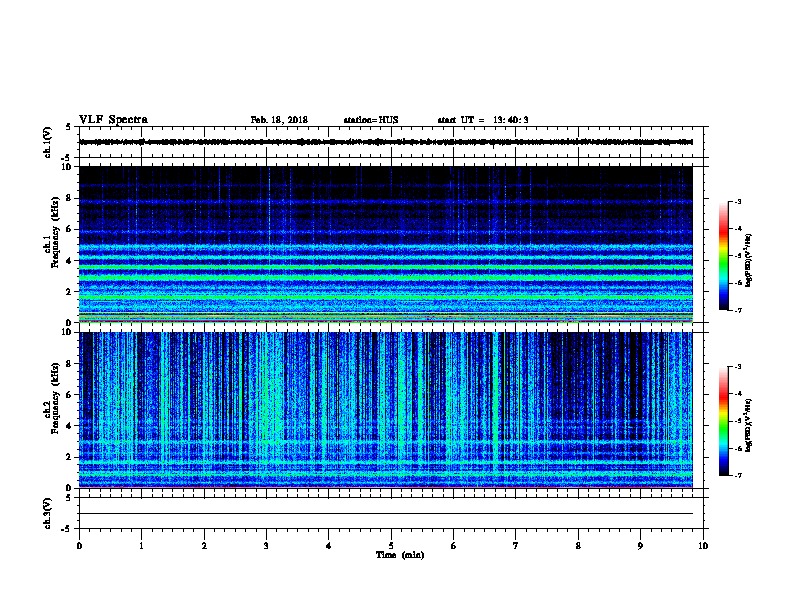792x612 pixels.
Task: Click the "VLF Spectra" title text
Action: coord(113,120)
